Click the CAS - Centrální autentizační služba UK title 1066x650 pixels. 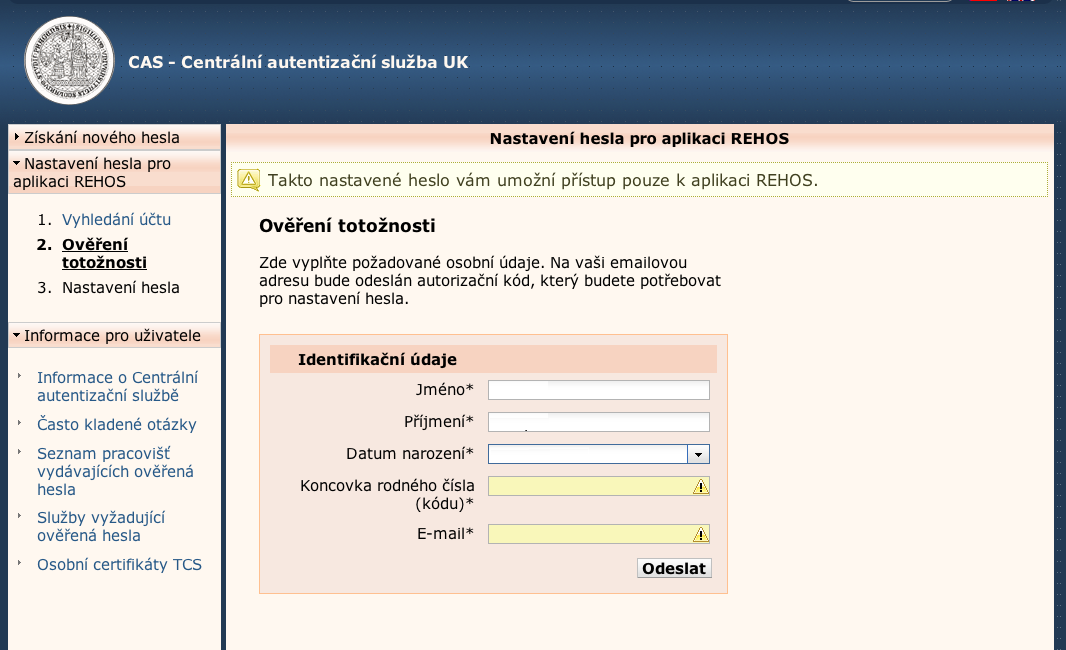298,63
